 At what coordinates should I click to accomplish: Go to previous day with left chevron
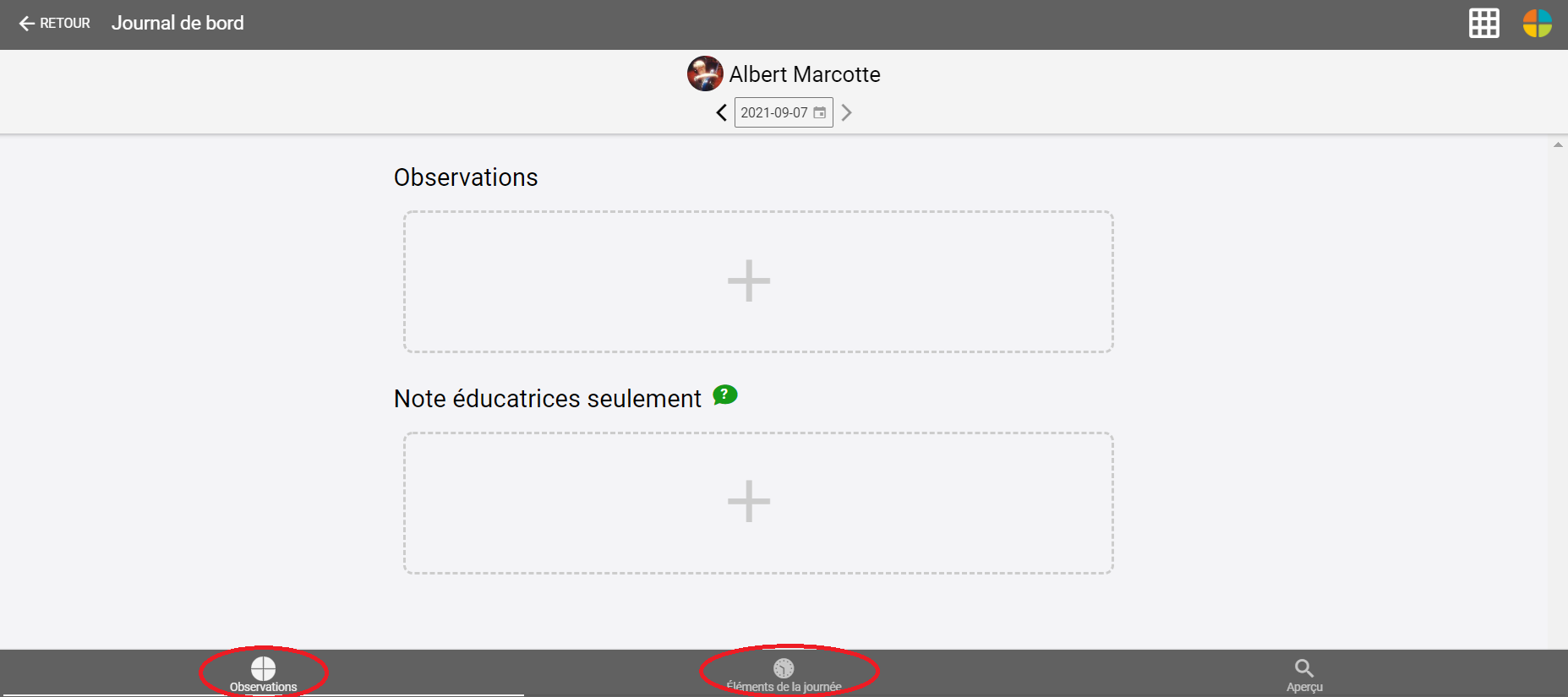pyautogui.click(x=721, y=112)
